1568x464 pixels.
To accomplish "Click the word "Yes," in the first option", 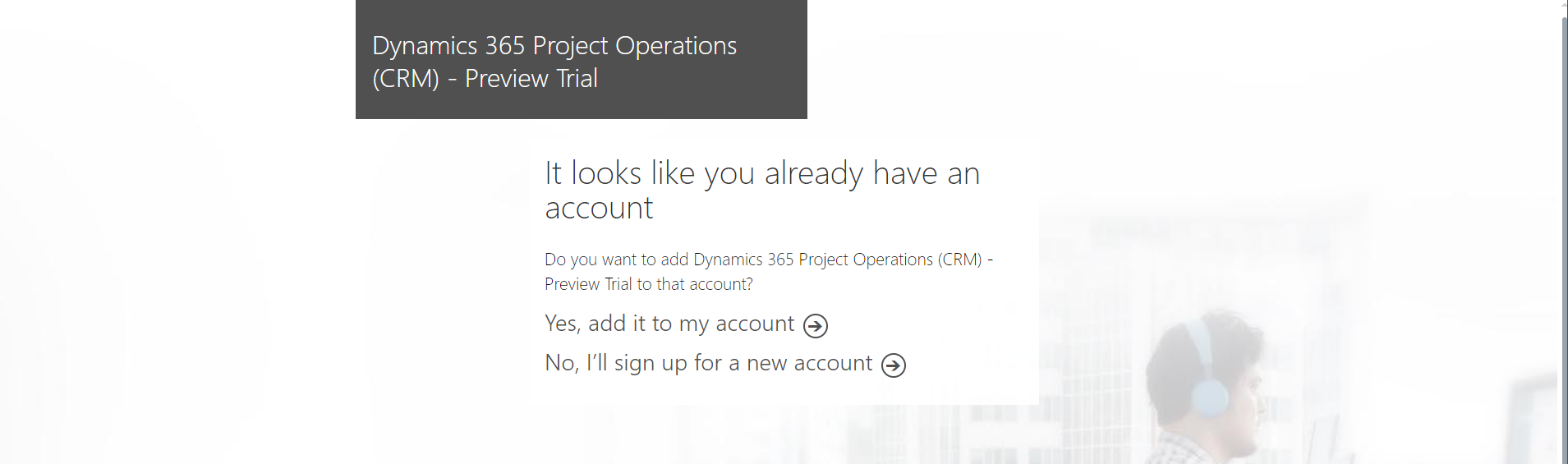I will tap(562, 324).
